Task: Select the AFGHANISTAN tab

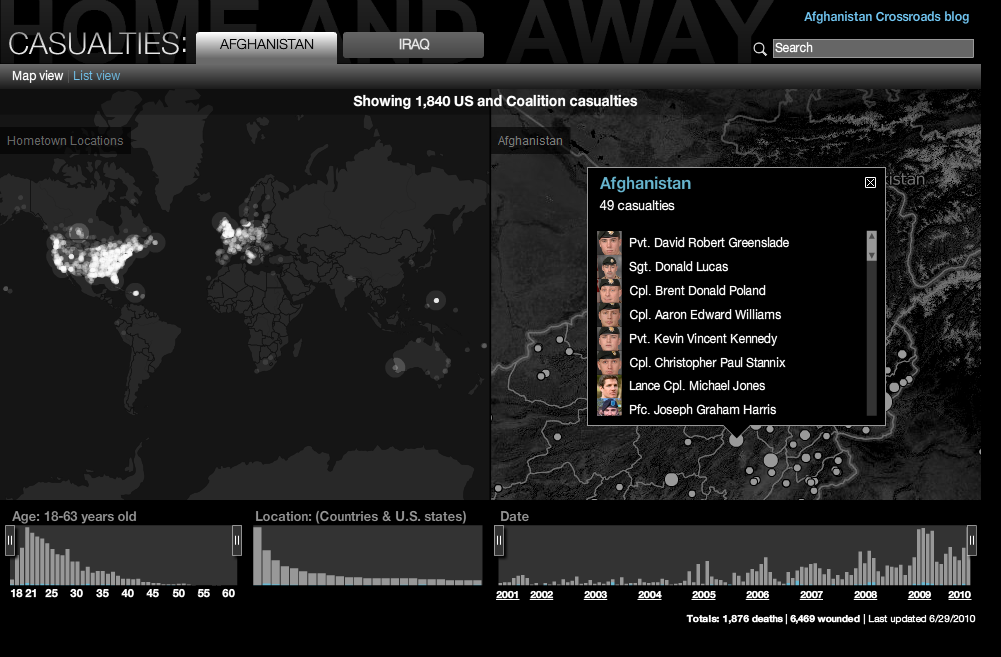Action: [x=266, y=45]
